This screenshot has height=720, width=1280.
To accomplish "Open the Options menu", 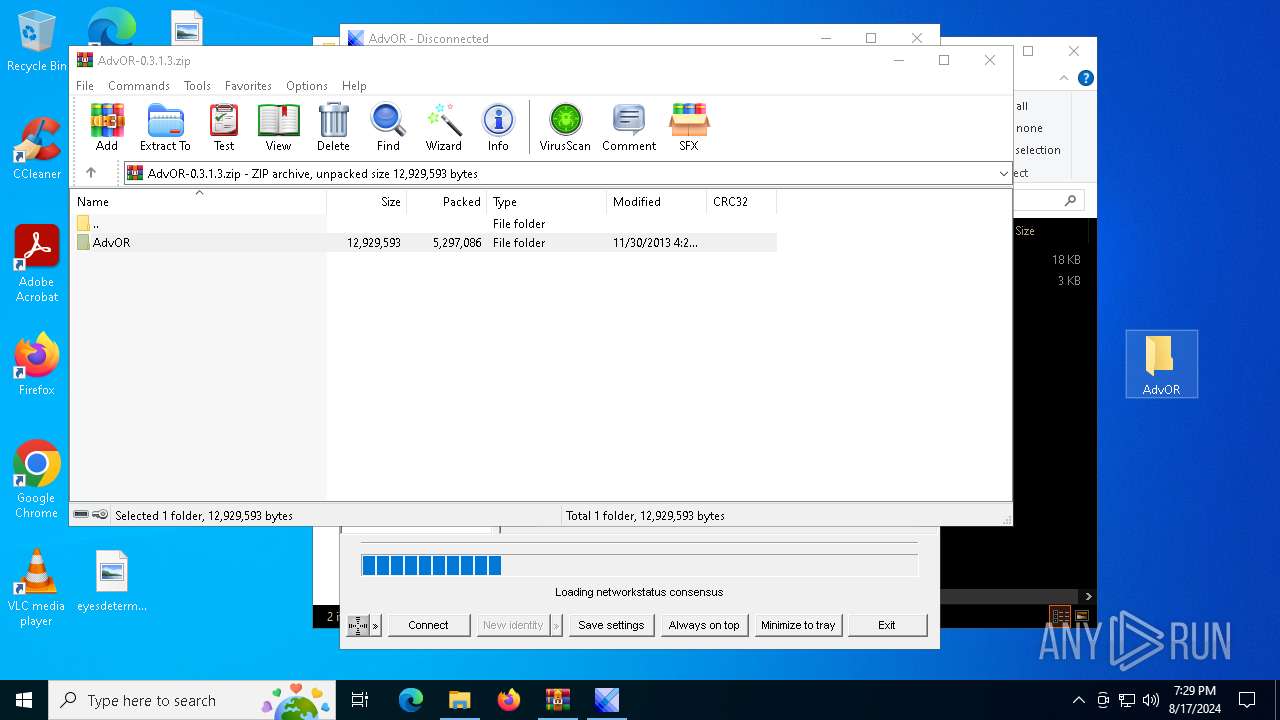I will click(x=307, y=86).
